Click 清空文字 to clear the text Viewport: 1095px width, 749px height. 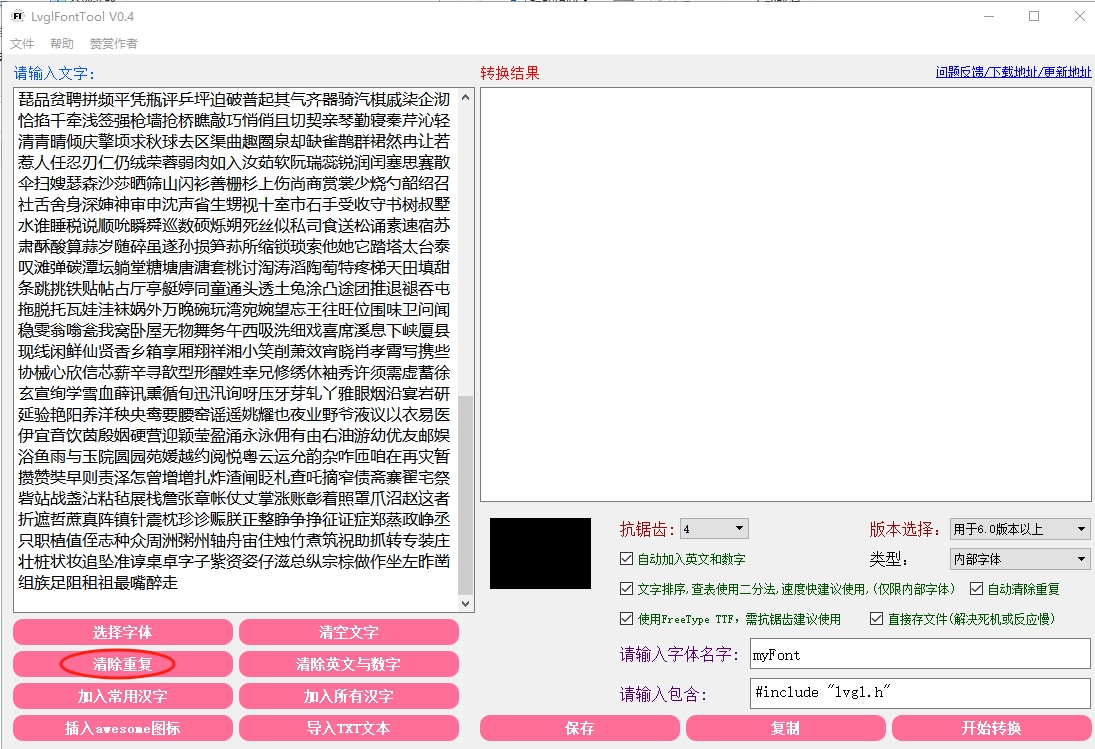(x=348, y=632)
